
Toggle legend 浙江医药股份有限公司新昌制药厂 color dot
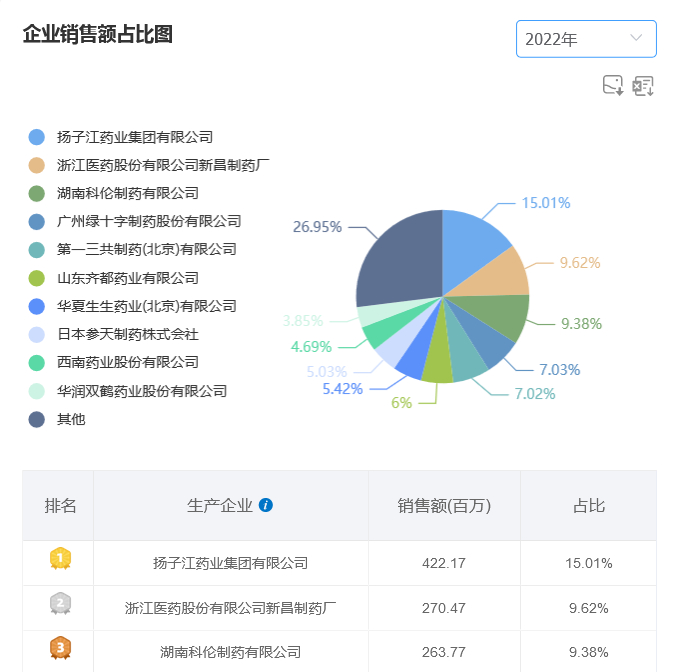point(37,165)
